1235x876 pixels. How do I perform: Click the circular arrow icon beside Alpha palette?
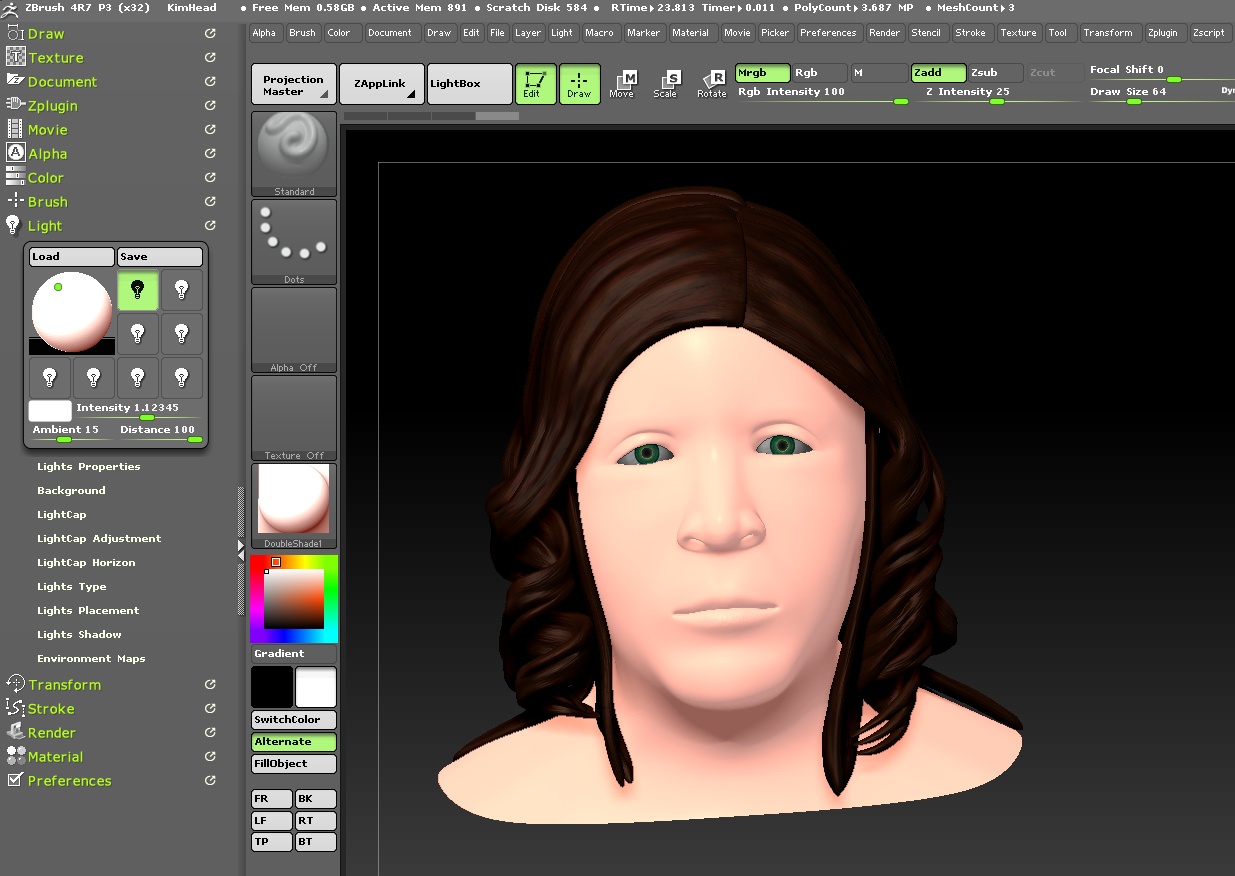210,153
